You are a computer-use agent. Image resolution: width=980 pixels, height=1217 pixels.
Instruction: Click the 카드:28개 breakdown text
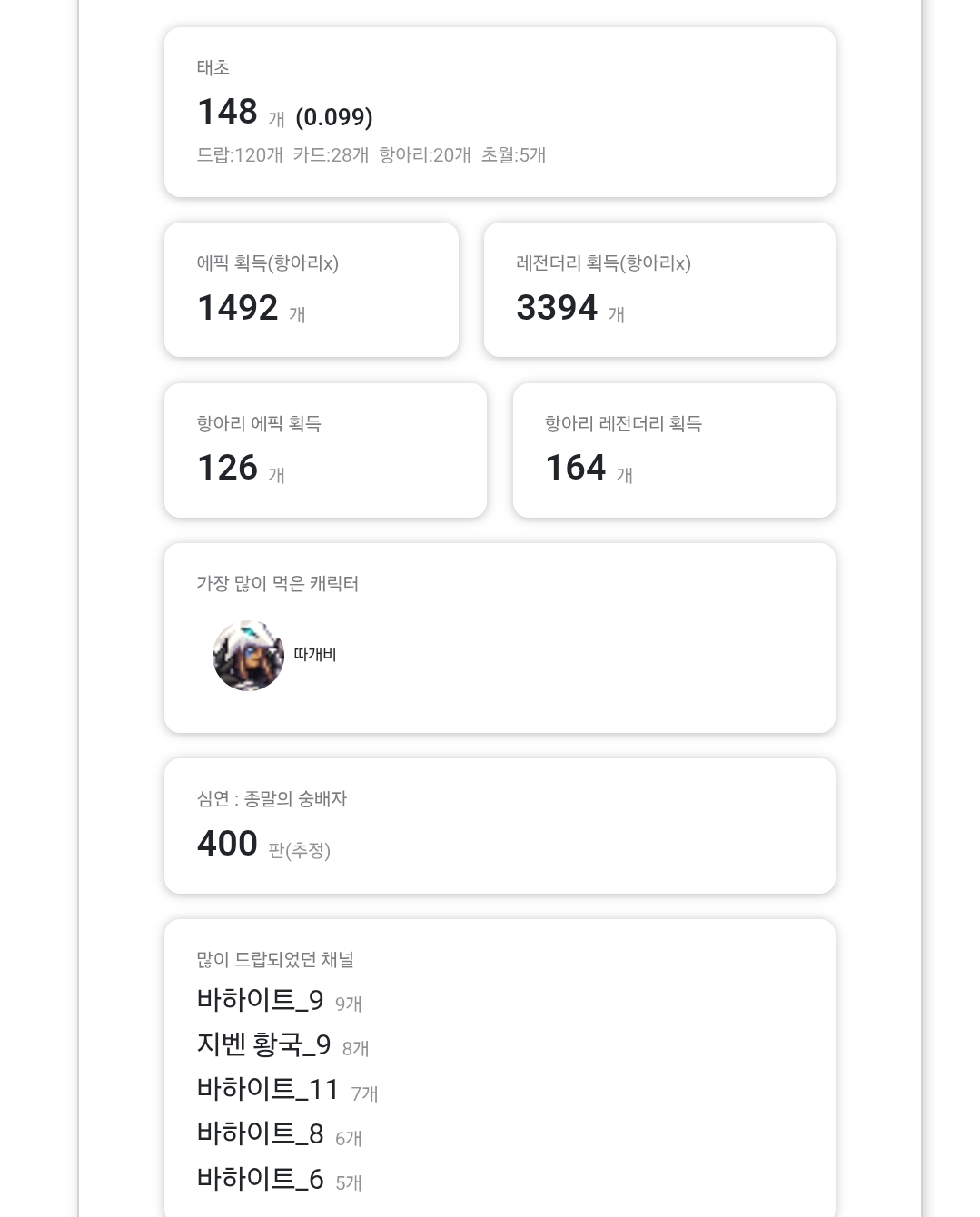(x=331, y=155)
